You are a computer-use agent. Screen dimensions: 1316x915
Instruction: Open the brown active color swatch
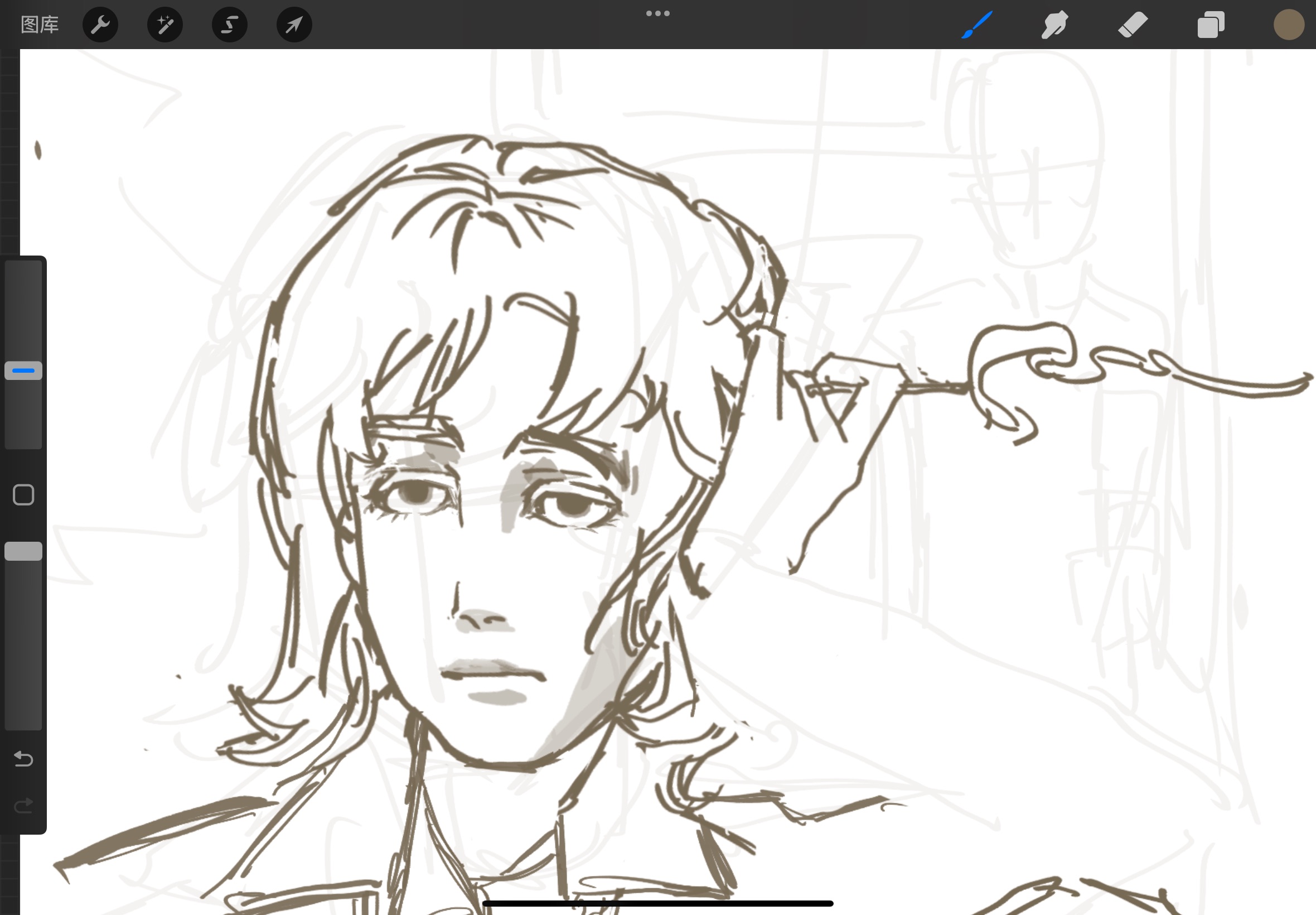[1289, 25]
